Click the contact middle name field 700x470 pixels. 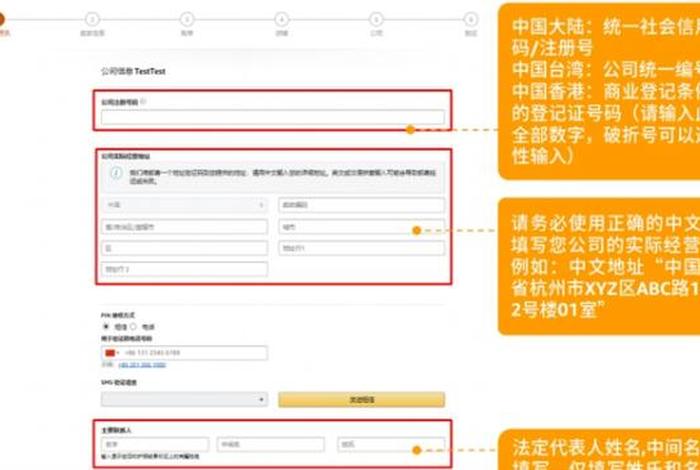pyautogui.click(x=271, y=445)
